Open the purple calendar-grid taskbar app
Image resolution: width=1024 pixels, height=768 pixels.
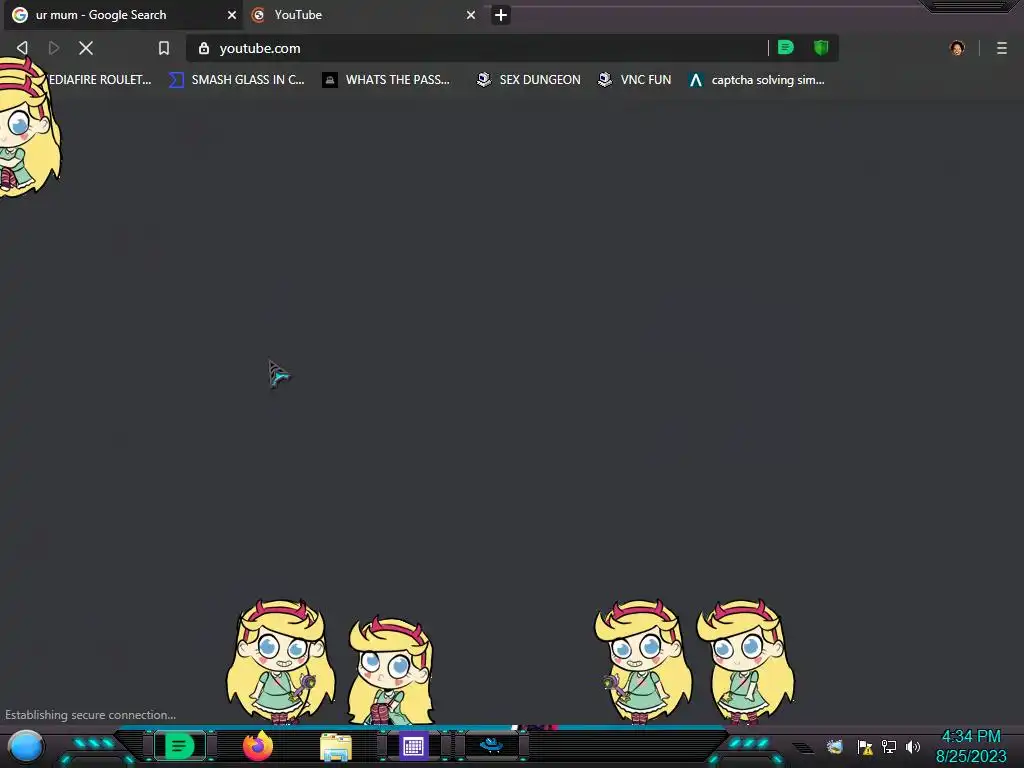tap(413, 746)
